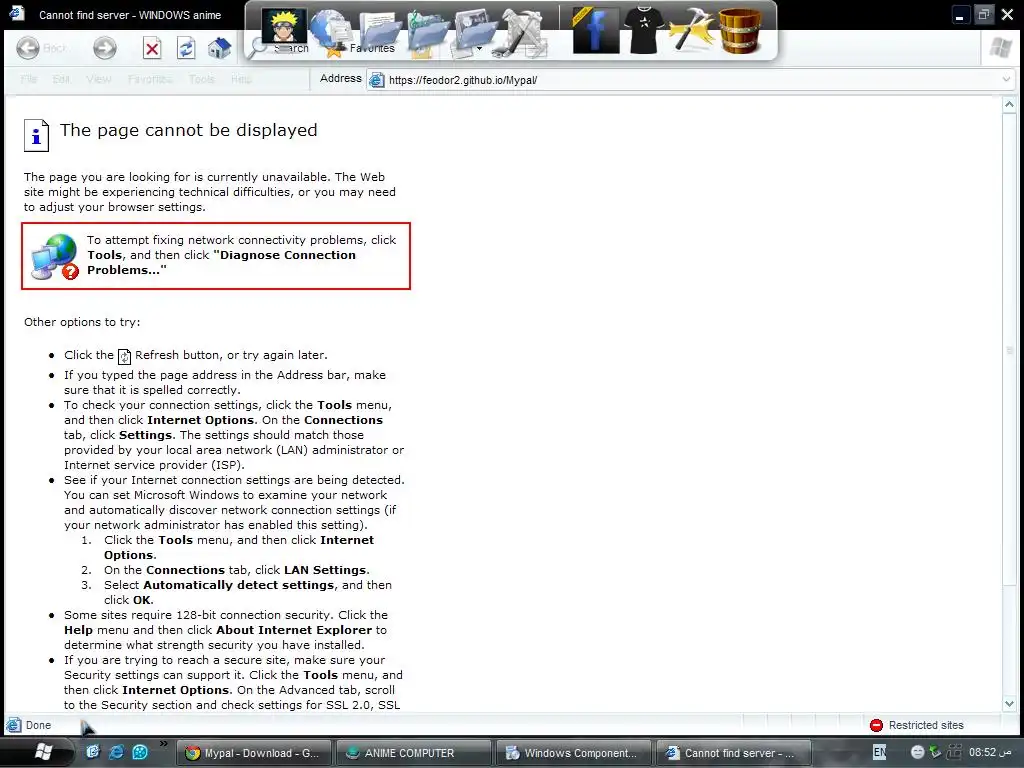Stop page loading with red X icon
Screen dimensions: 1024x768
[x=152, y=48]
